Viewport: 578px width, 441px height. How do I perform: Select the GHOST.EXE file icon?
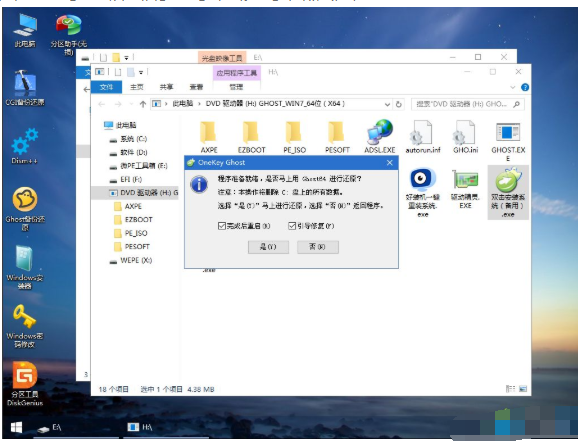tap(508, 141)
